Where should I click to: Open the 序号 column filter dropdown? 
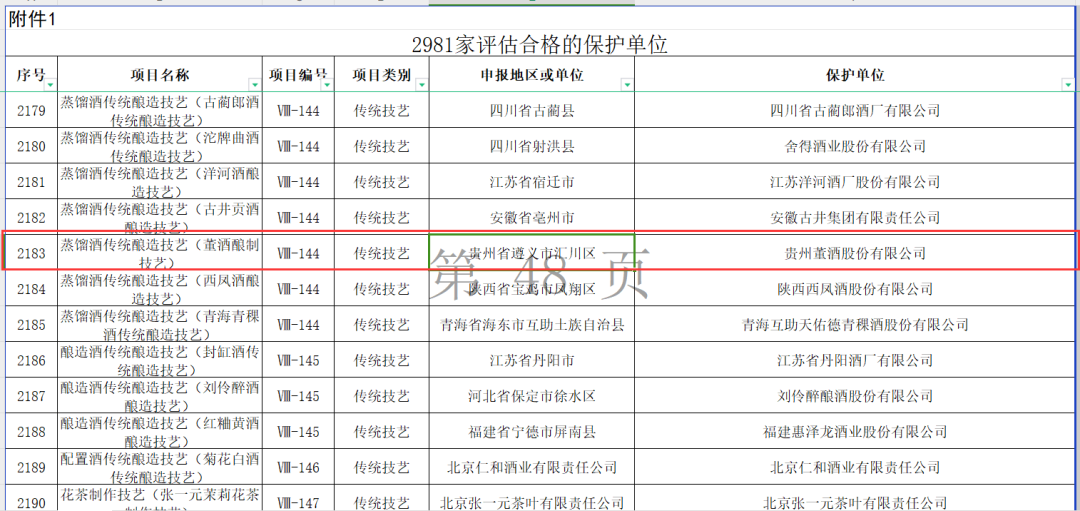pos(49,86)
